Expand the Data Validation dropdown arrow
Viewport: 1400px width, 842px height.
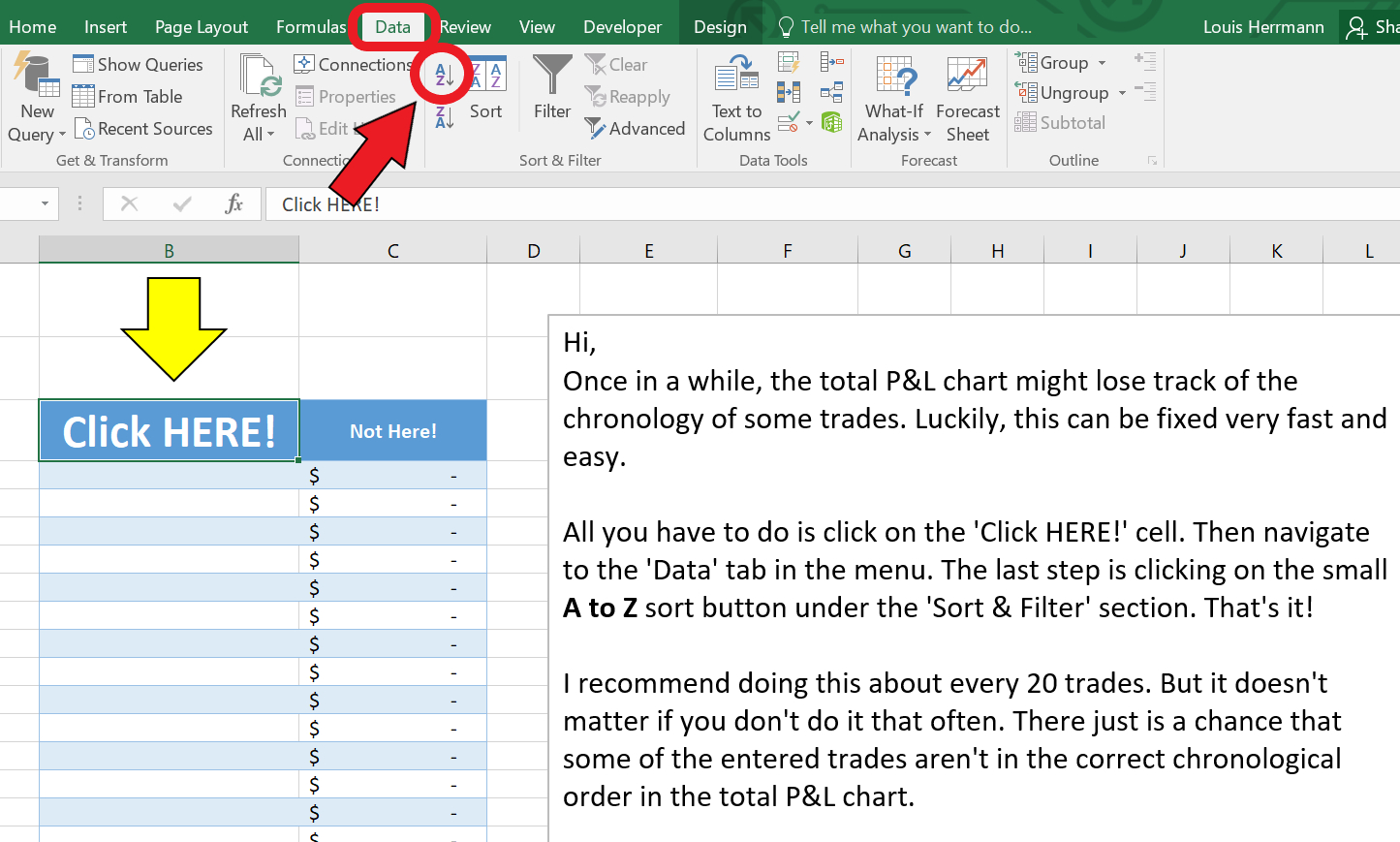click(x=809, y=124)
